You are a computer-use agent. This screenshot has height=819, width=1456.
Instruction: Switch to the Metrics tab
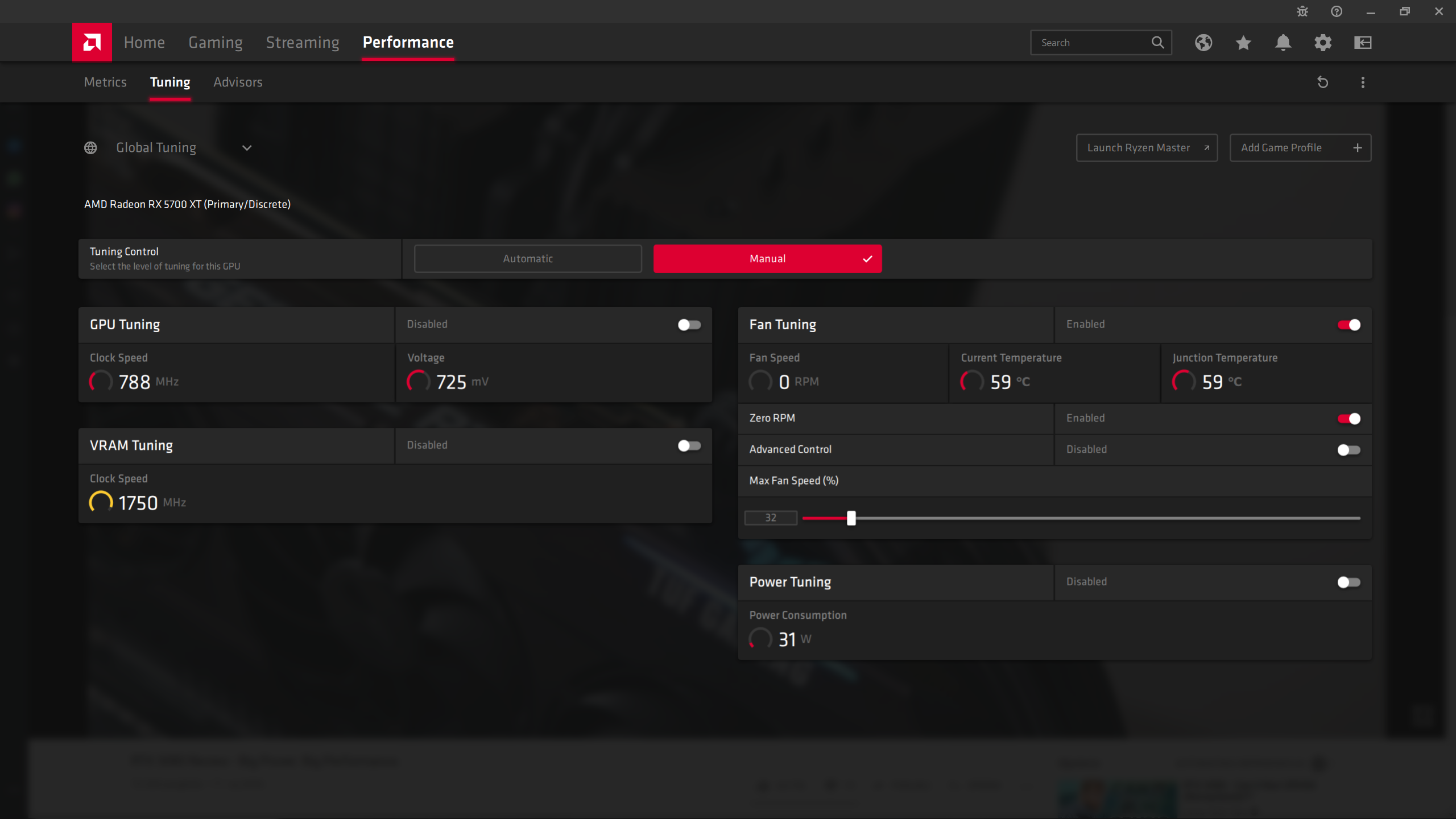pyautogui.click(x=104, y=81)
